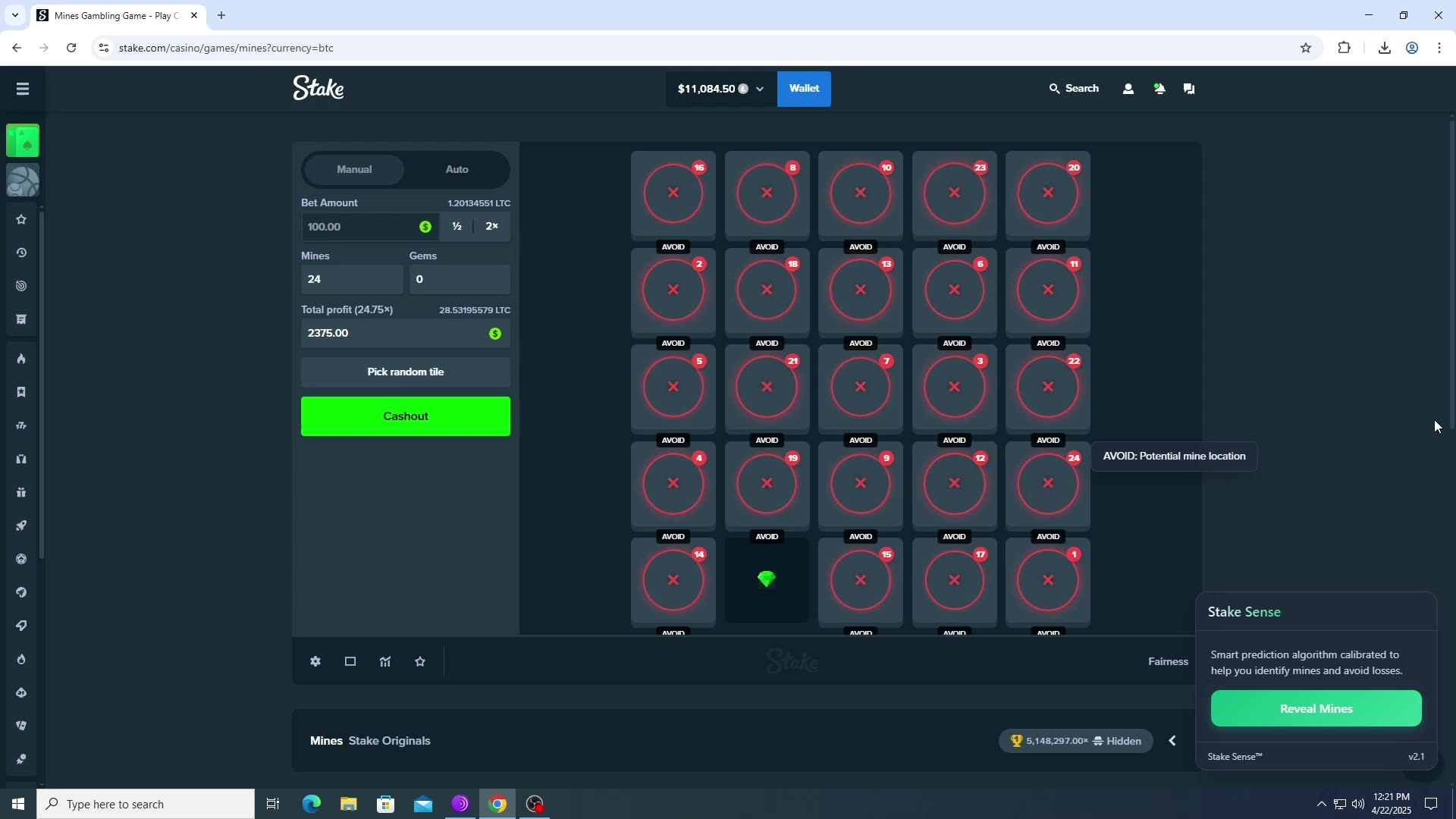The image size is (1456, 819).
Task: Click Reveal Mines in the Stake Sense popup
Action: [1316, 708]
